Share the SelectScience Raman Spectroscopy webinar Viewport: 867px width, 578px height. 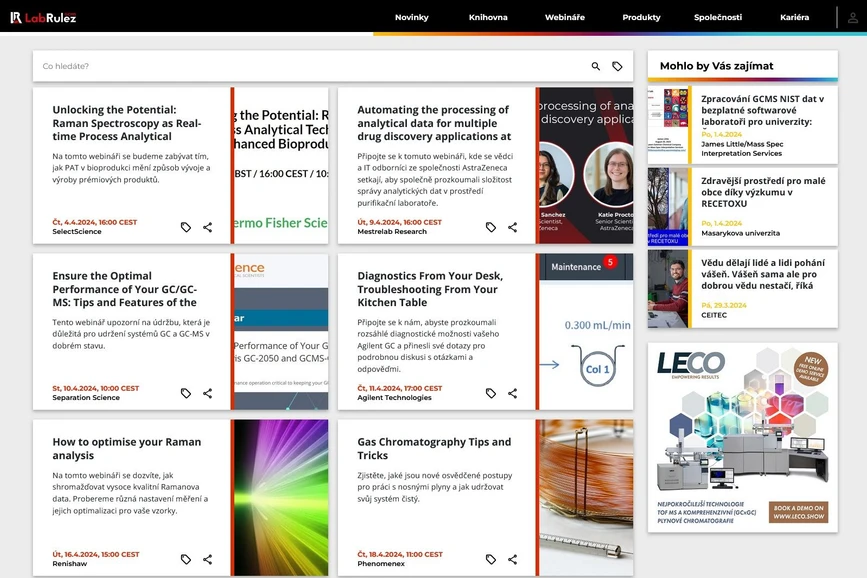(x=207, y=227)
